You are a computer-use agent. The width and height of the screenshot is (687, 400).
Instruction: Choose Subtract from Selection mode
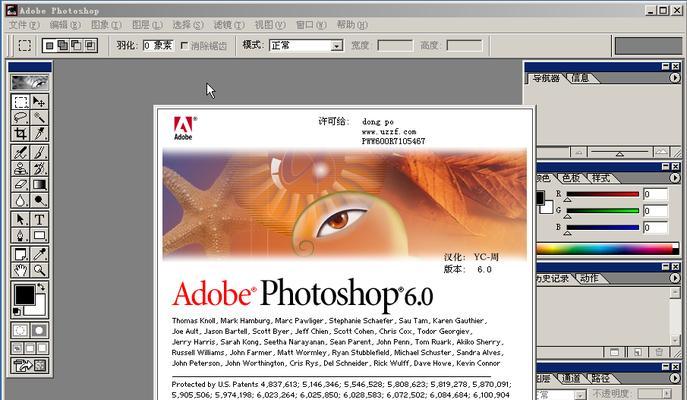[x=76, y=45]
